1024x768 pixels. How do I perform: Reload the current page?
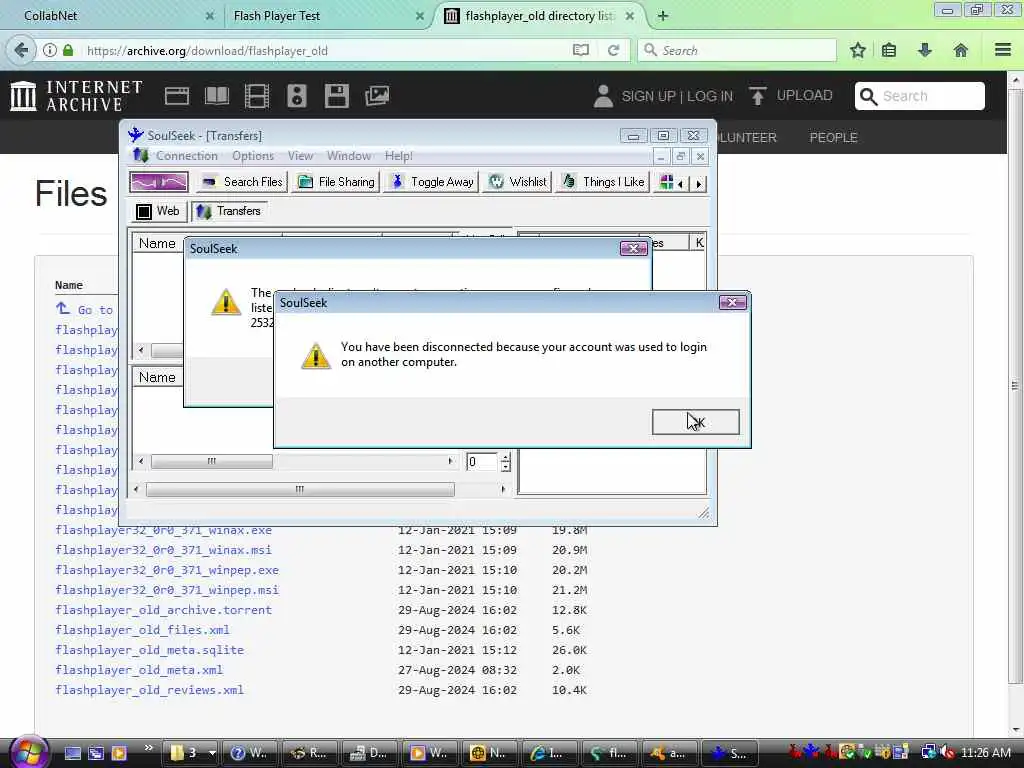click(613, 50)
